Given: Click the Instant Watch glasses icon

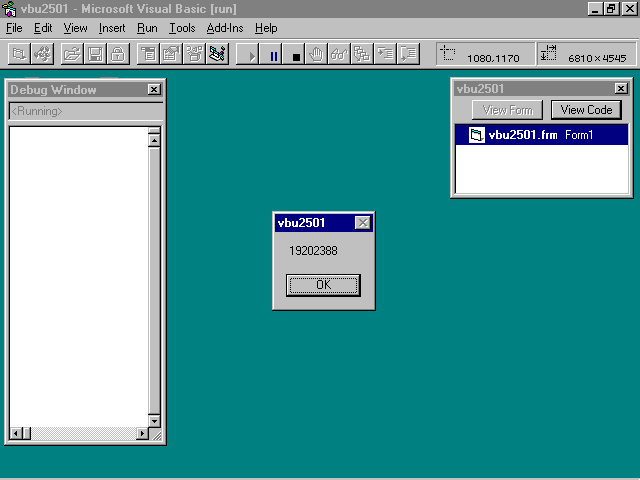Looking at the screenshot, I should [339, 55].
